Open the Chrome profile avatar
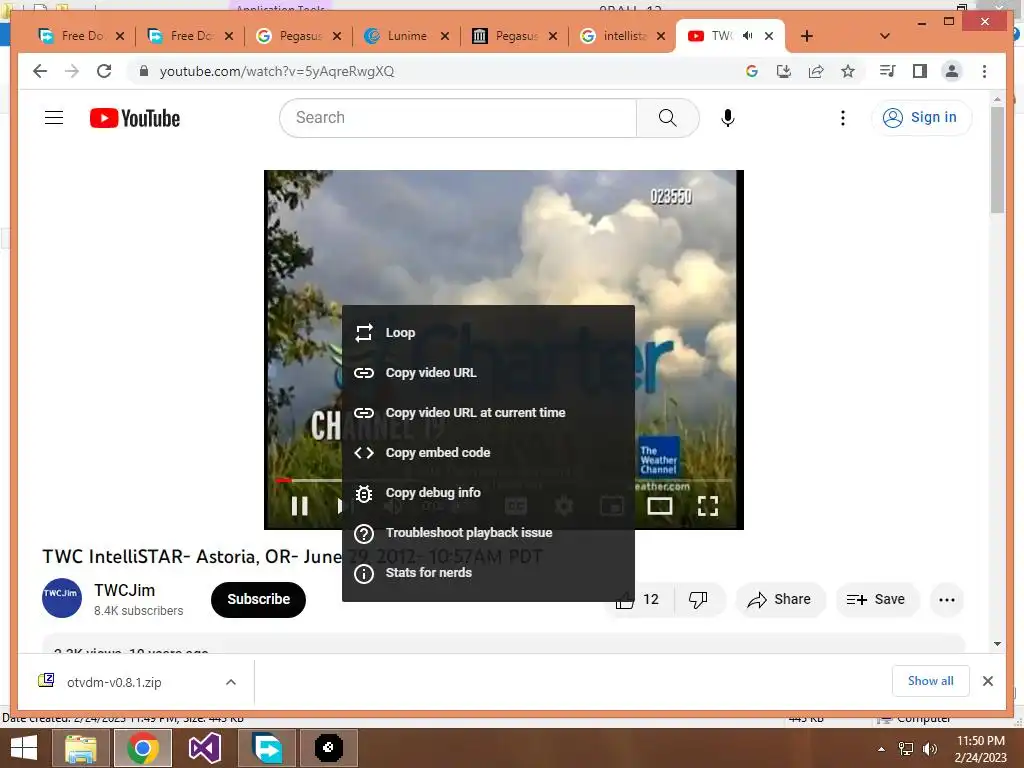The height and width of the screenshot is (768, 1024). click(952, 71)
